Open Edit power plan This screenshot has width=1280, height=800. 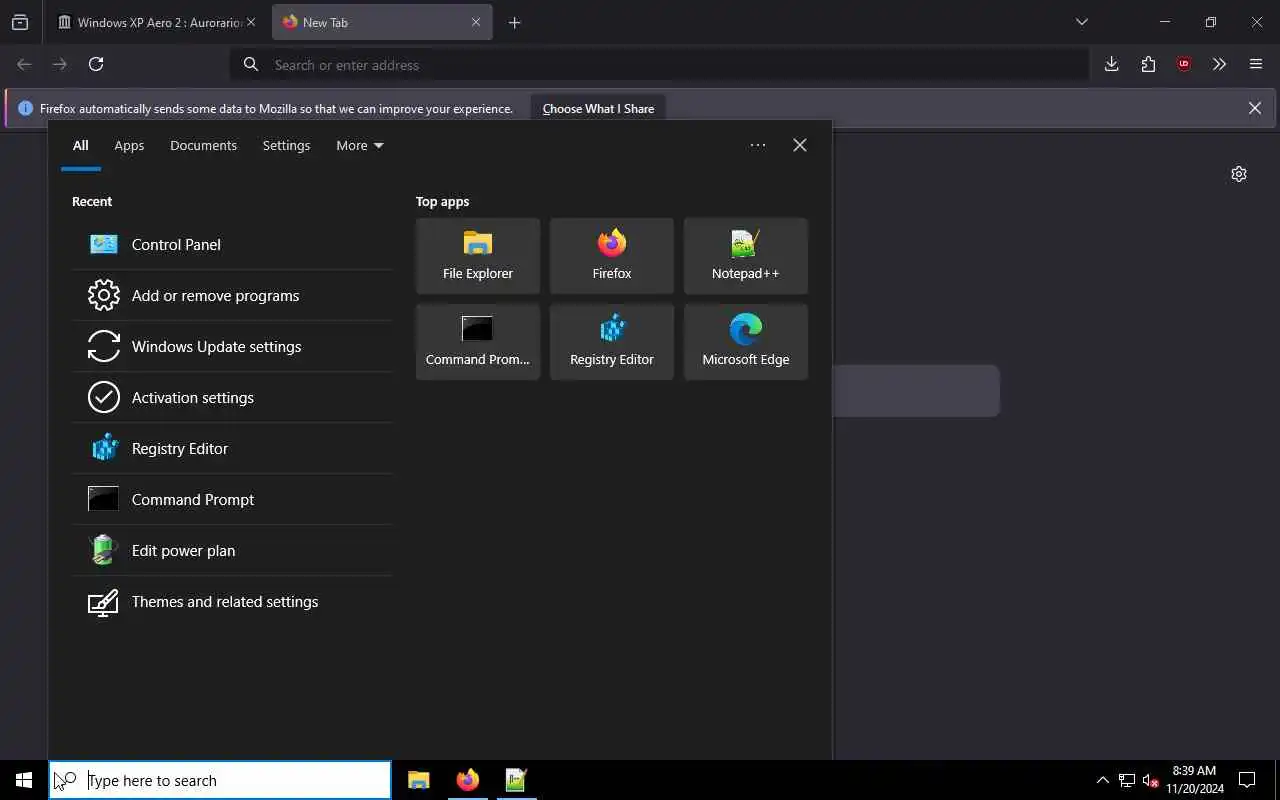(x=232, y=550)
